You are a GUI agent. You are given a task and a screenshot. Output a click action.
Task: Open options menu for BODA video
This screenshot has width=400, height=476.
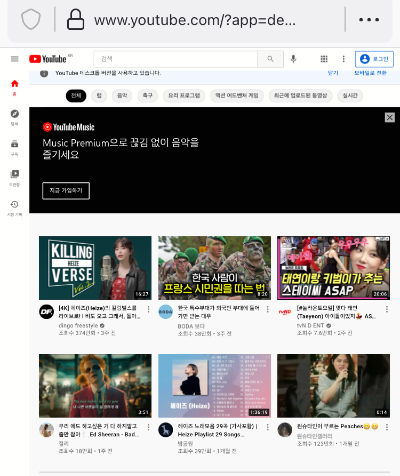(267, 309)
